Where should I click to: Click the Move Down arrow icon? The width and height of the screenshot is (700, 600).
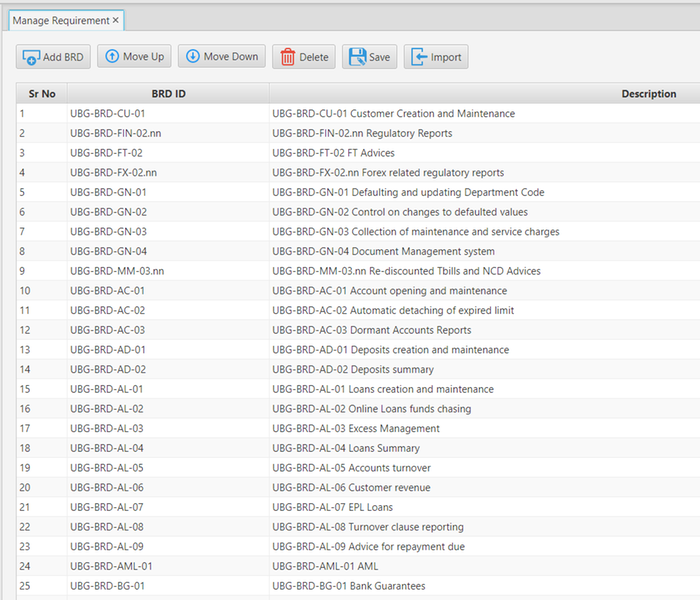[192, 57]
